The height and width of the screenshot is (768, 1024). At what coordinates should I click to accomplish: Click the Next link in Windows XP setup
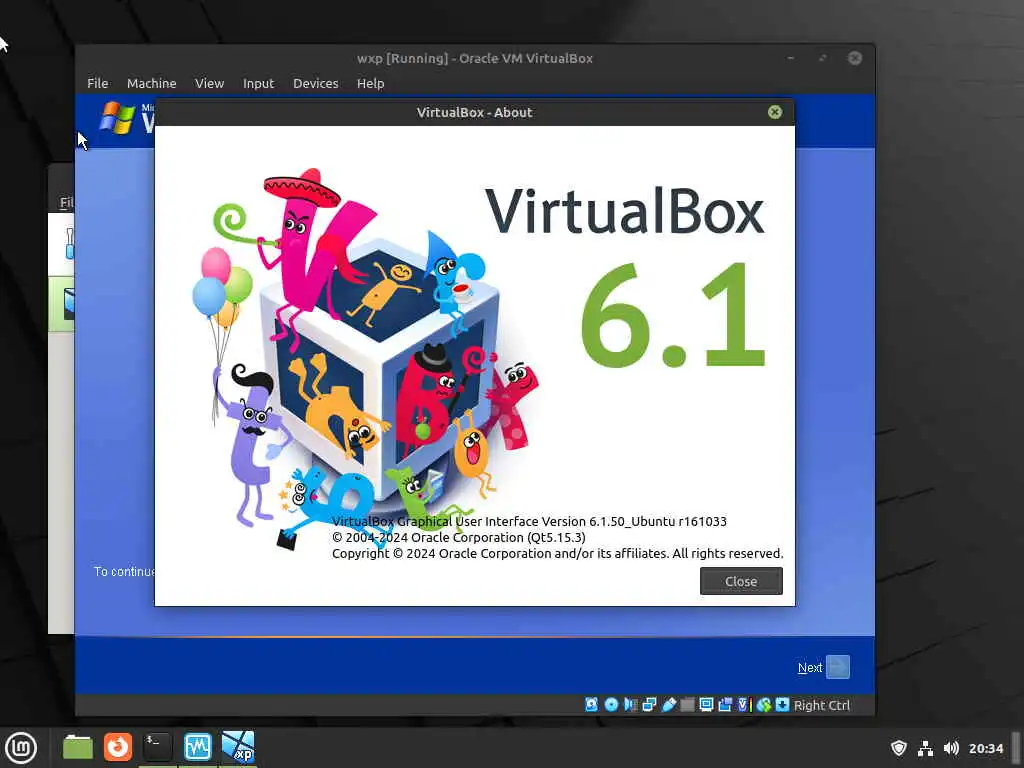pos(810,667)
